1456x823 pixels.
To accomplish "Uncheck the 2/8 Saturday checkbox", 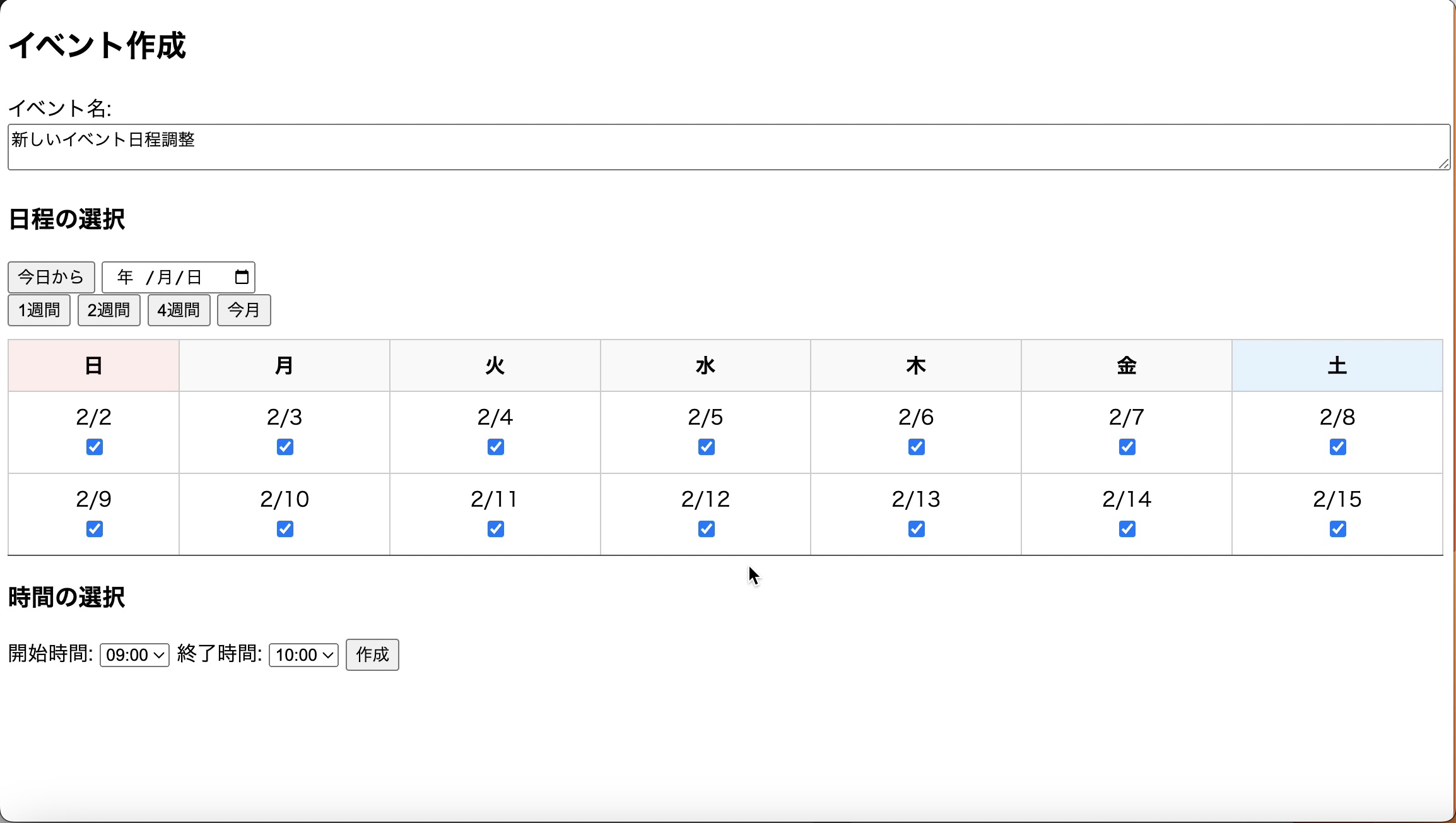I will pos(1337,447).
